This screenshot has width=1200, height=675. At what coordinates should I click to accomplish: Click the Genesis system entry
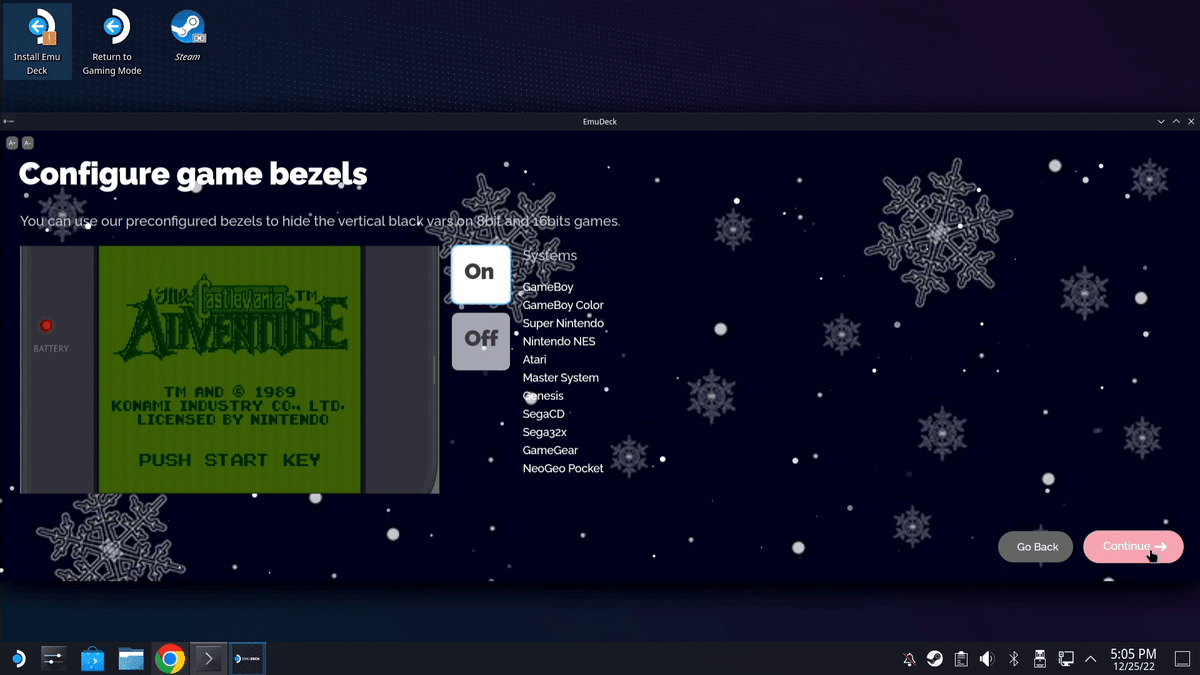(543, 396)
